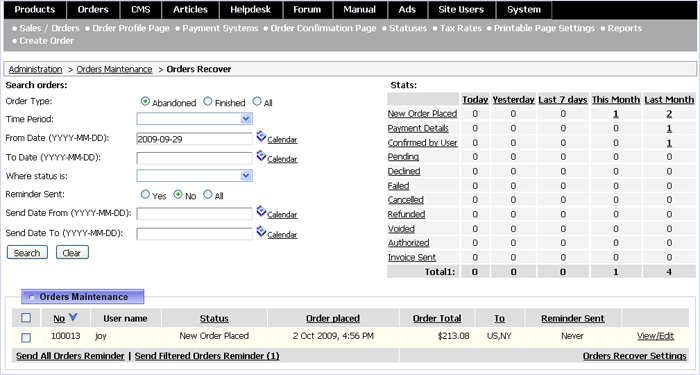Screen dimensions: 700x375
Task: Click Send Filtered Orders Reminder (1)
Action: (x=207, y=356)
